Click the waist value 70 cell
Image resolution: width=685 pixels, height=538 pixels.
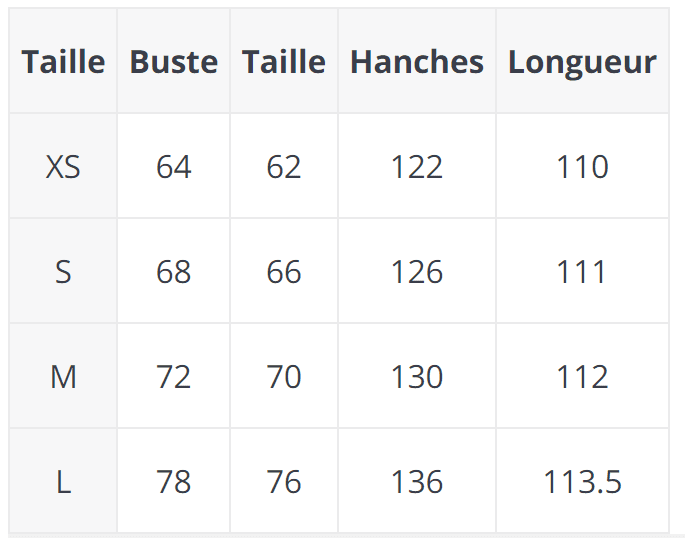(x=284, y=377)
